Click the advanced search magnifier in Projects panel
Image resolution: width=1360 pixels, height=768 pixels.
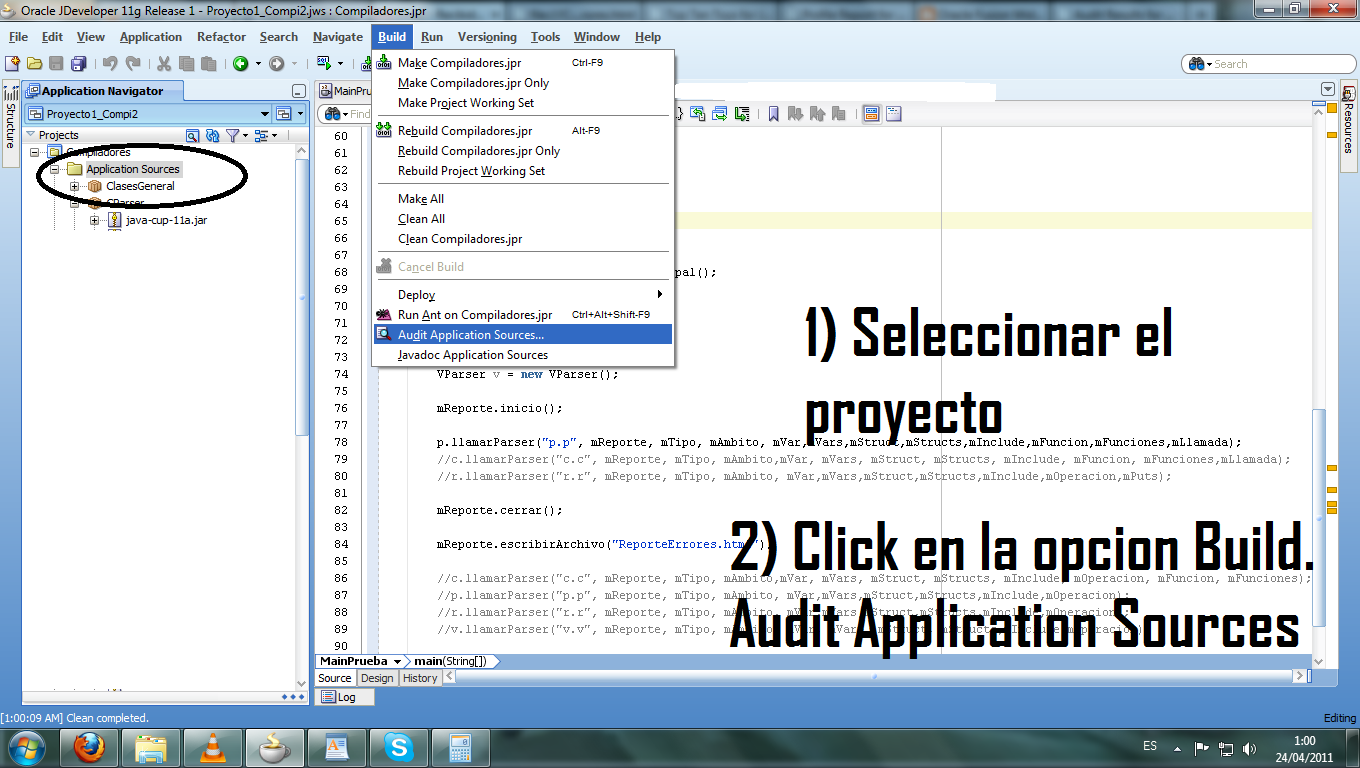point(191,134)
